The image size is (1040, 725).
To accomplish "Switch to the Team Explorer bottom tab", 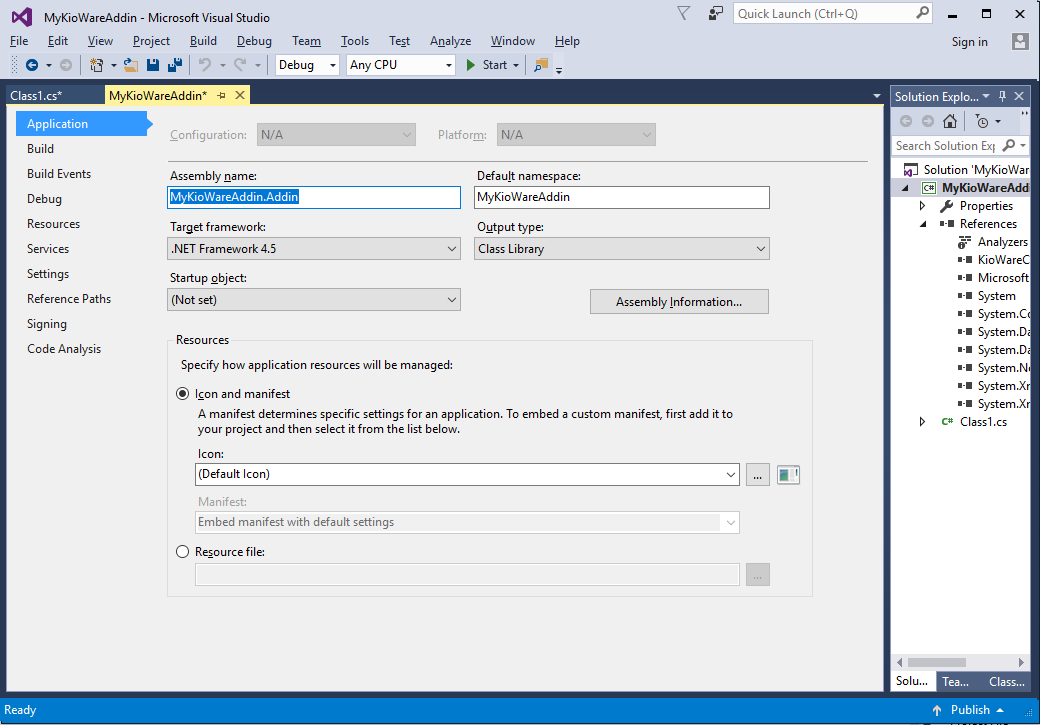I will pyautogui.click(x=956, y=681).
